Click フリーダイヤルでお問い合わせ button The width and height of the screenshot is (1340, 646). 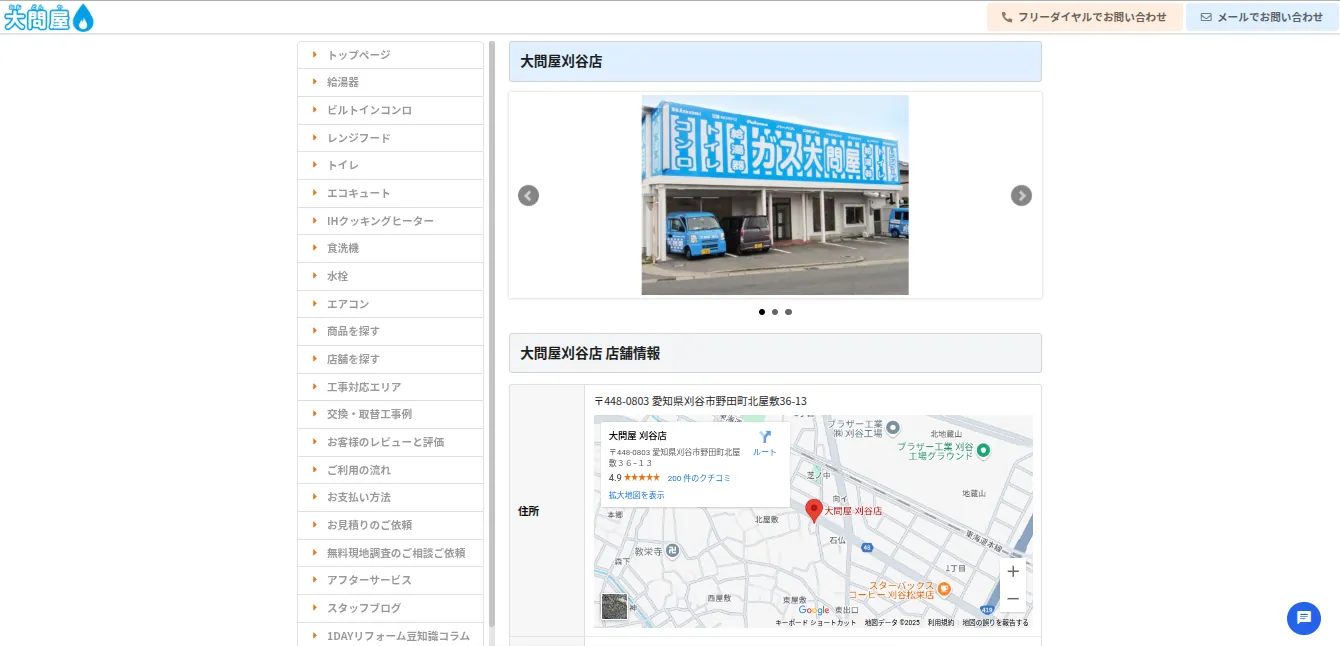click(x=1084, y=17)
